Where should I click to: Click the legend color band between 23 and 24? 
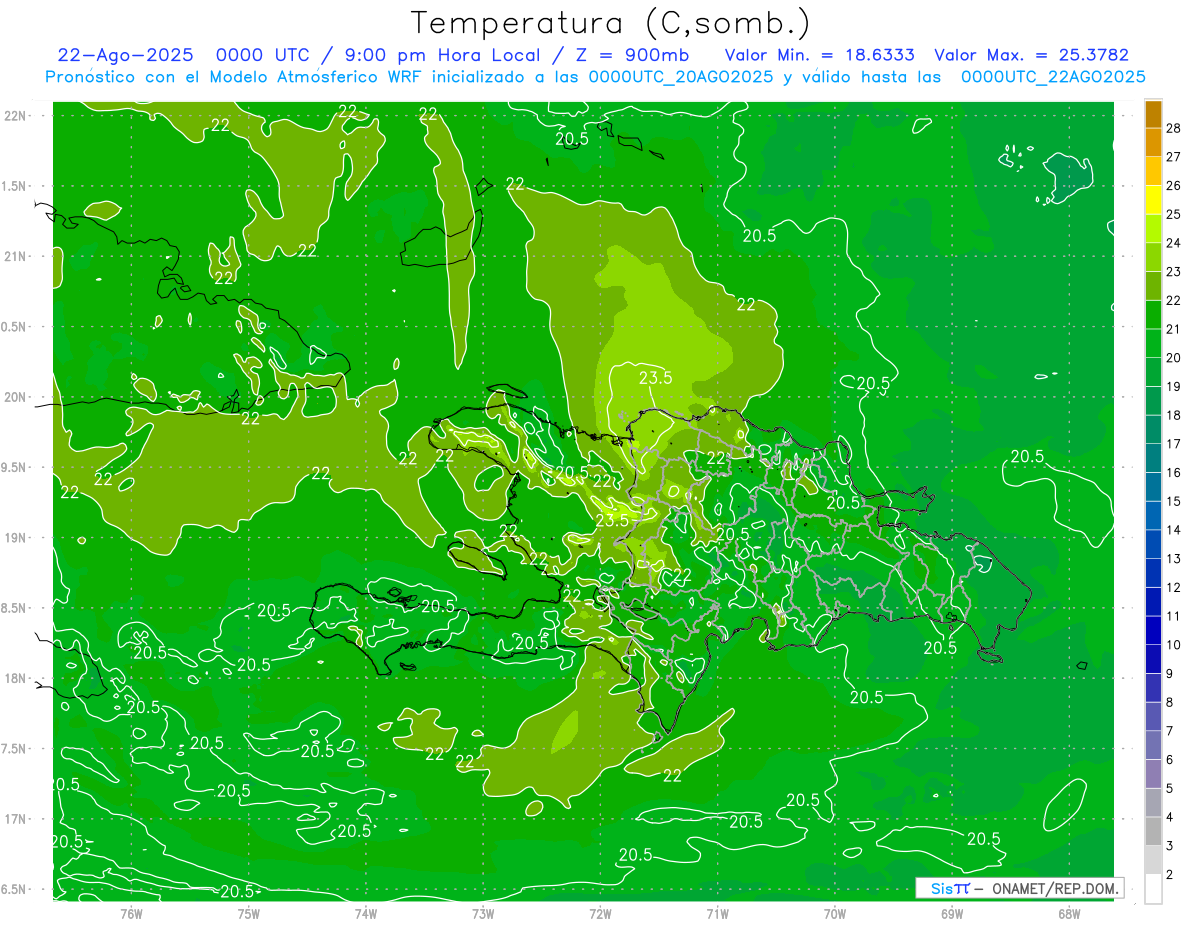(1153, 258)
